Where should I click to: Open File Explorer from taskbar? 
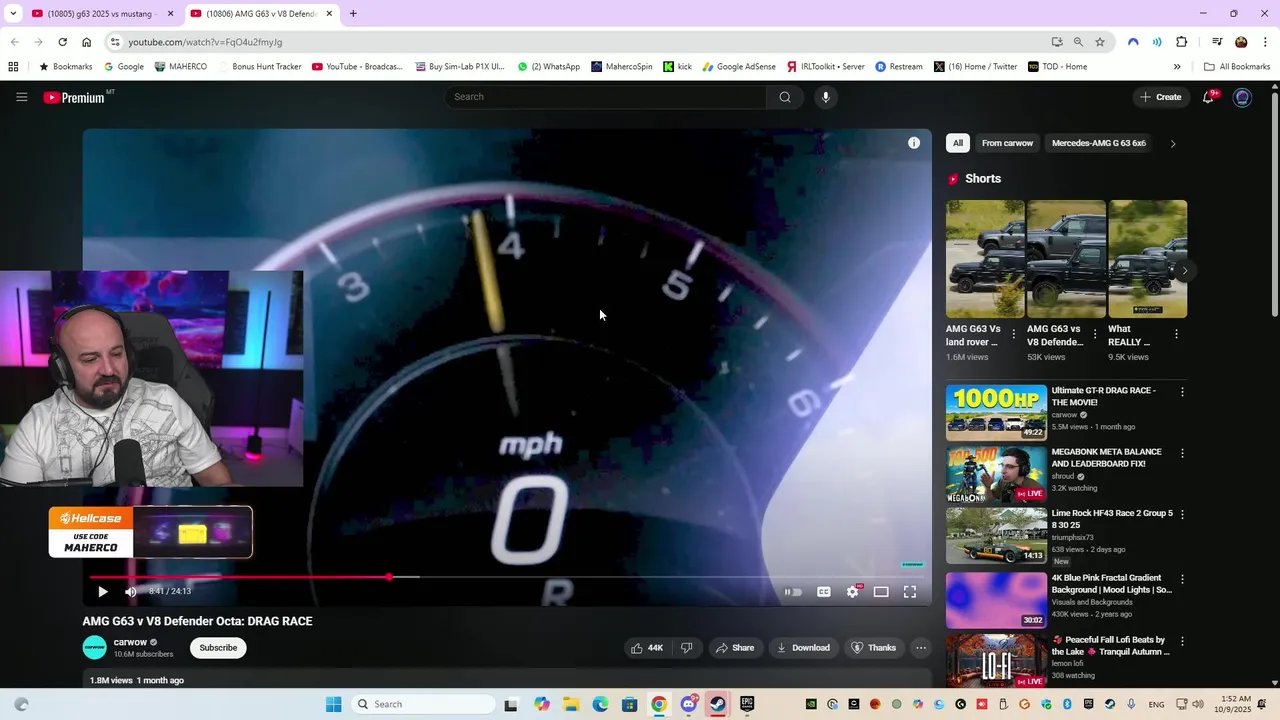tap(571, 704)
